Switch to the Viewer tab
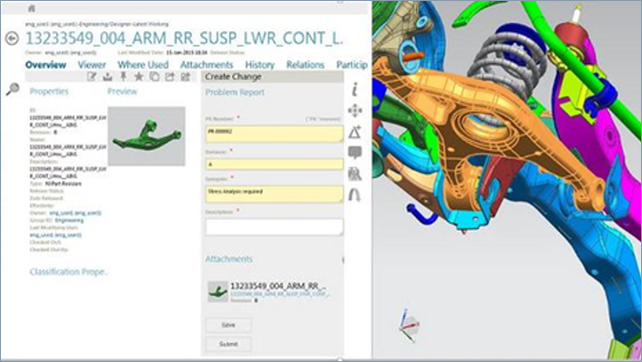The height and width of the screenshot is (362, 642). 92,65
